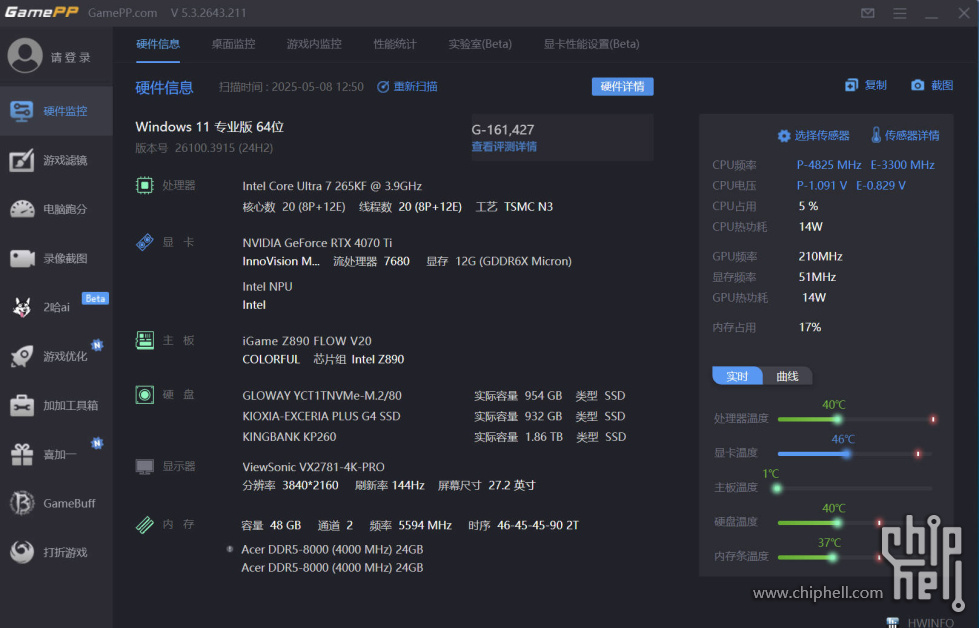Viewport: 979px width, 628px height.
Task: Click the 内存 memory stick icon
Action: pyautogui.click(x=145, y=524)
